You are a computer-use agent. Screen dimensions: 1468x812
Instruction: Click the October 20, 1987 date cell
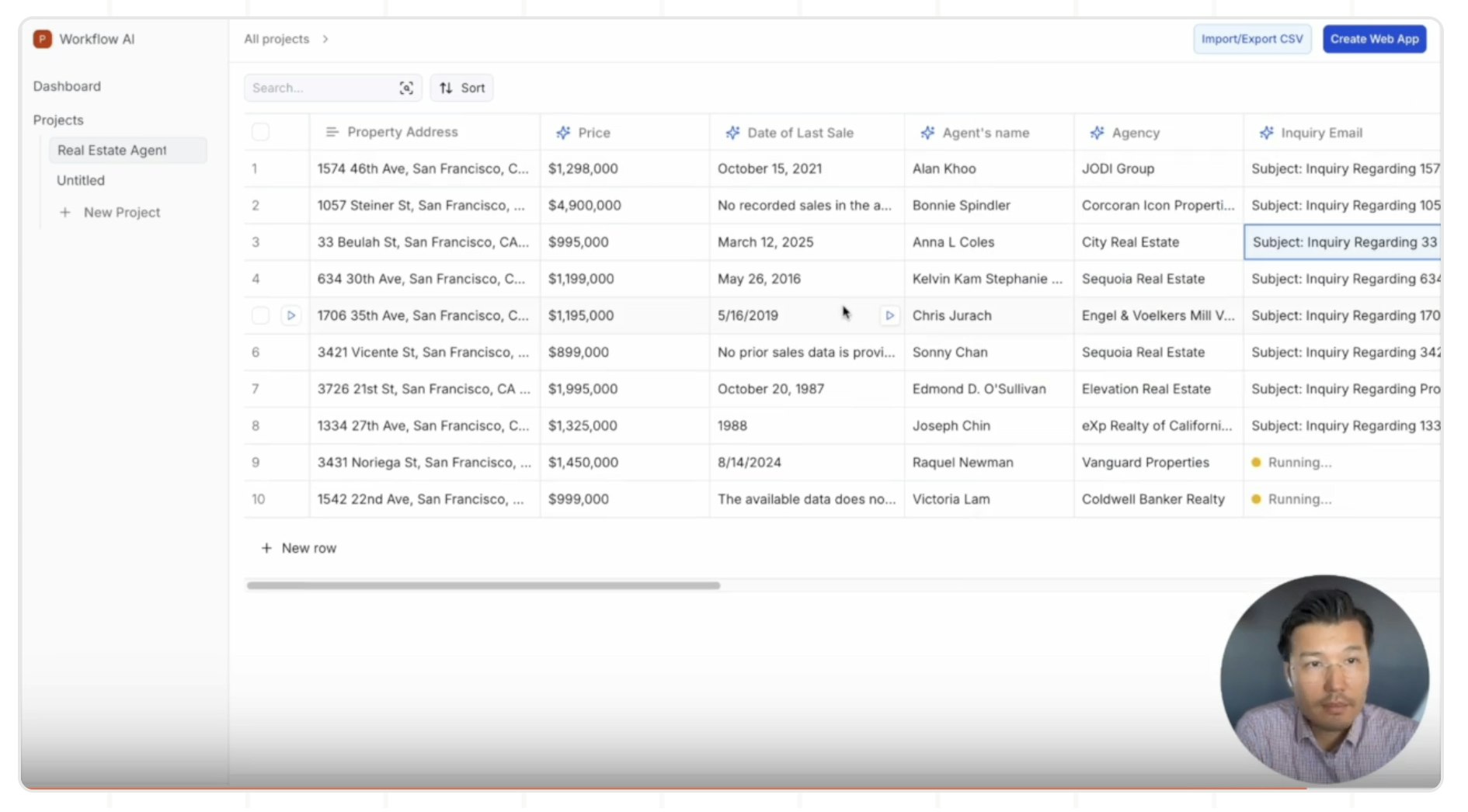(807, 389)
